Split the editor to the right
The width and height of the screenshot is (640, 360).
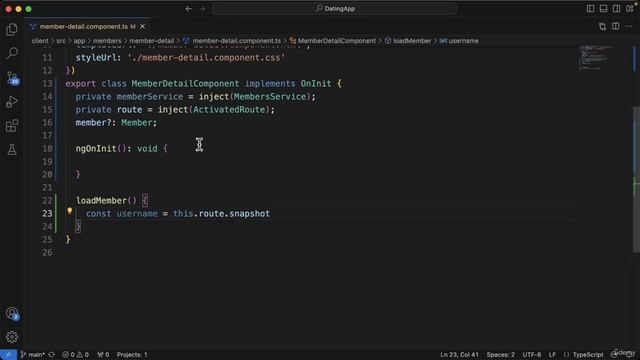(x=616, y=27)
